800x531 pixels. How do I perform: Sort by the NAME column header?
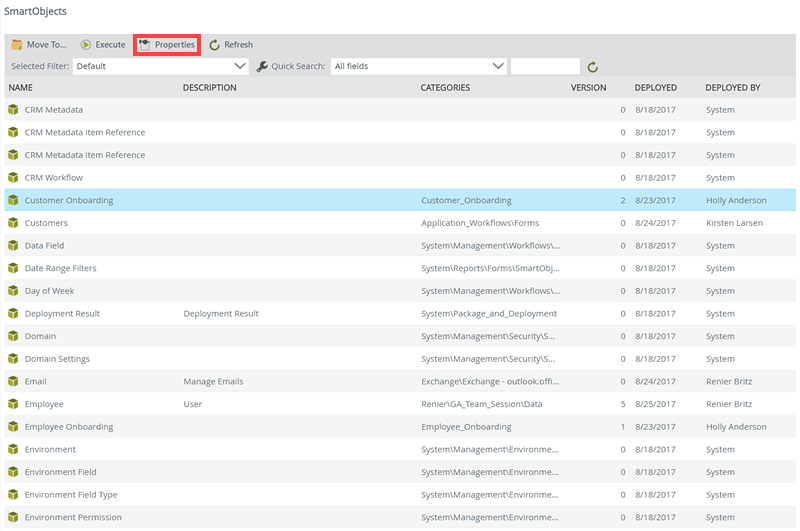(x=21, y=88)
